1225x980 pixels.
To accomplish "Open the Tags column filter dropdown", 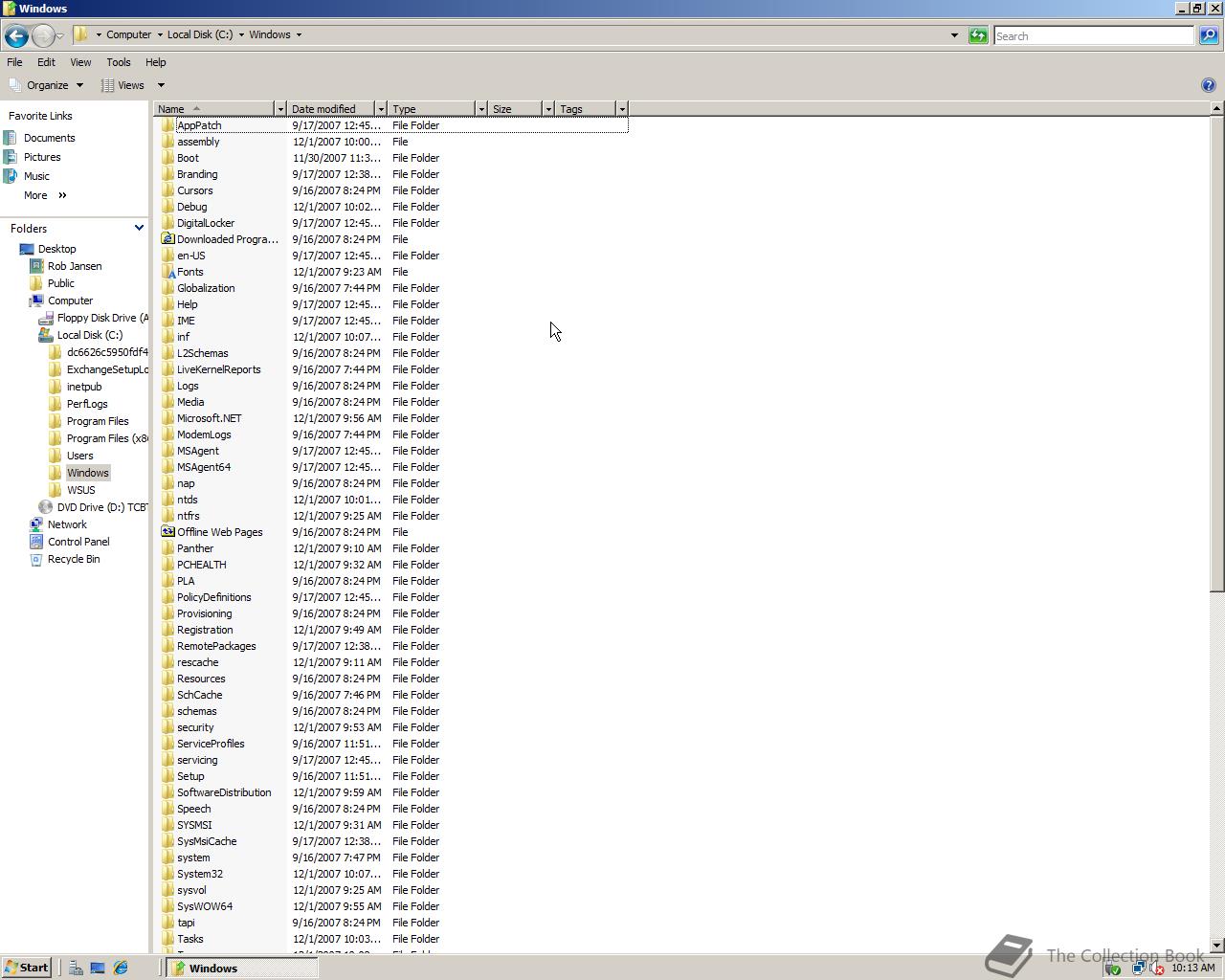I will pyautogui.click(x=622, y=109).
